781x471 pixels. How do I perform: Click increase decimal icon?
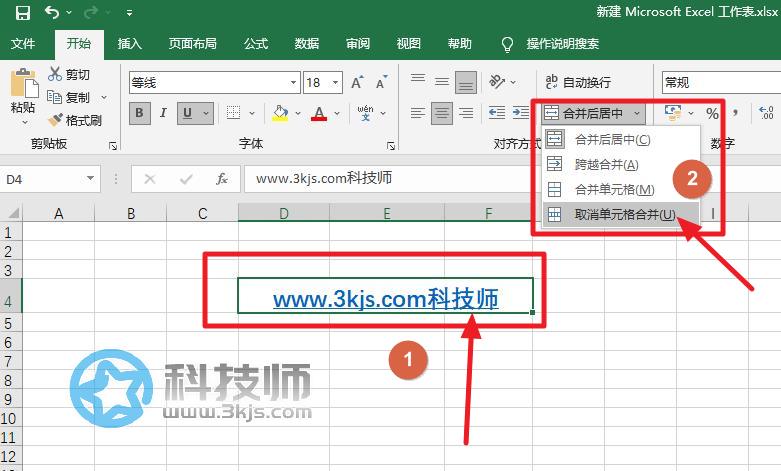tap(766, 113)
